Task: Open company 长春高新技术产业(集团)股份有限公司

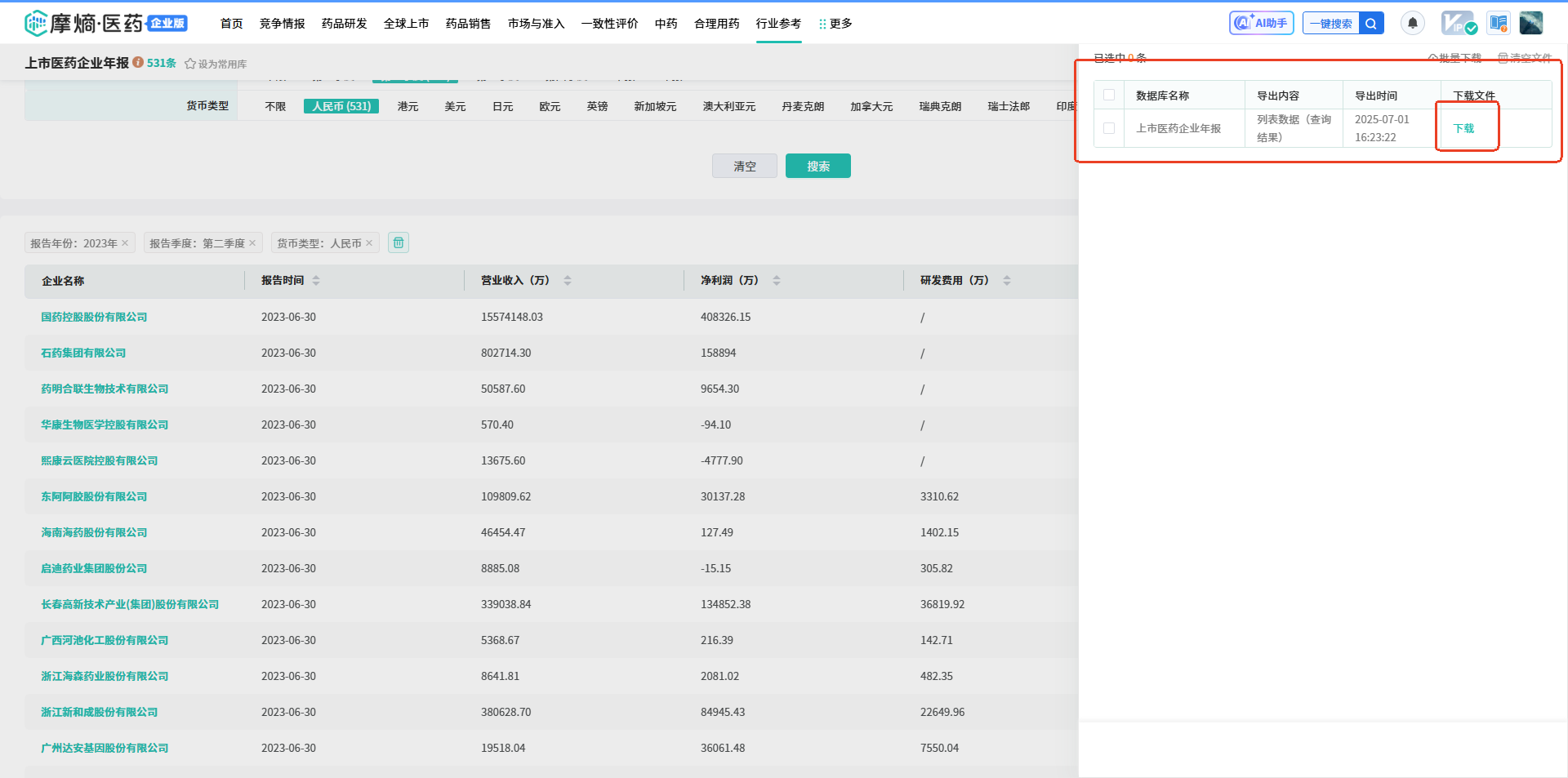Action: (x=130, y=604)
